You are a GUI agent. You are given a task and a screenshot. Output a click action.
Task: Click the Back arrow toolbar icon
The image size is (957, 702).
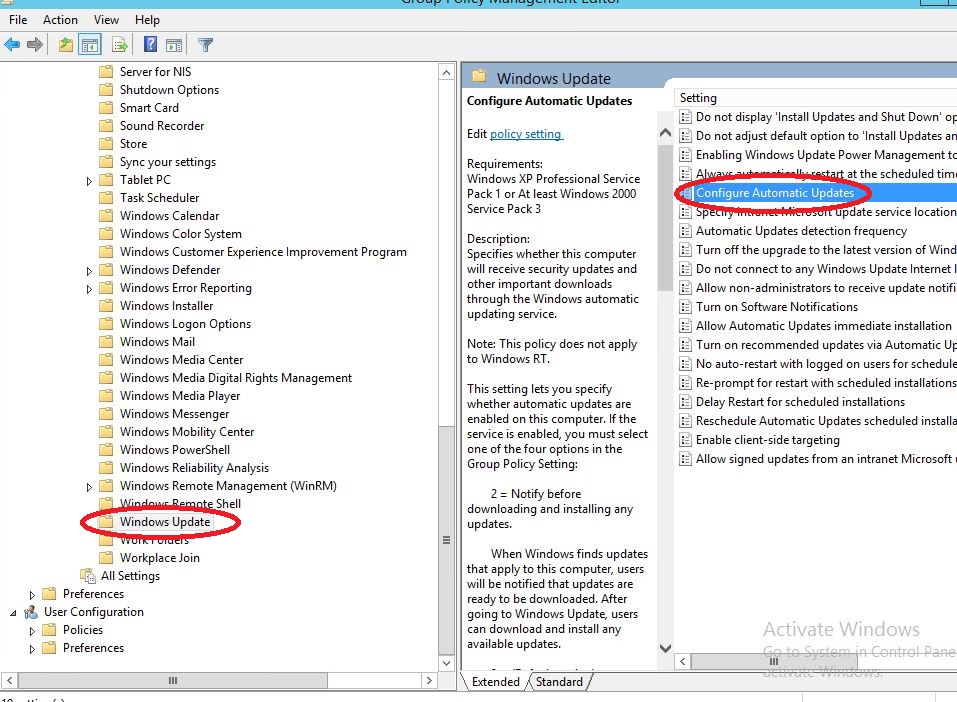12,44
